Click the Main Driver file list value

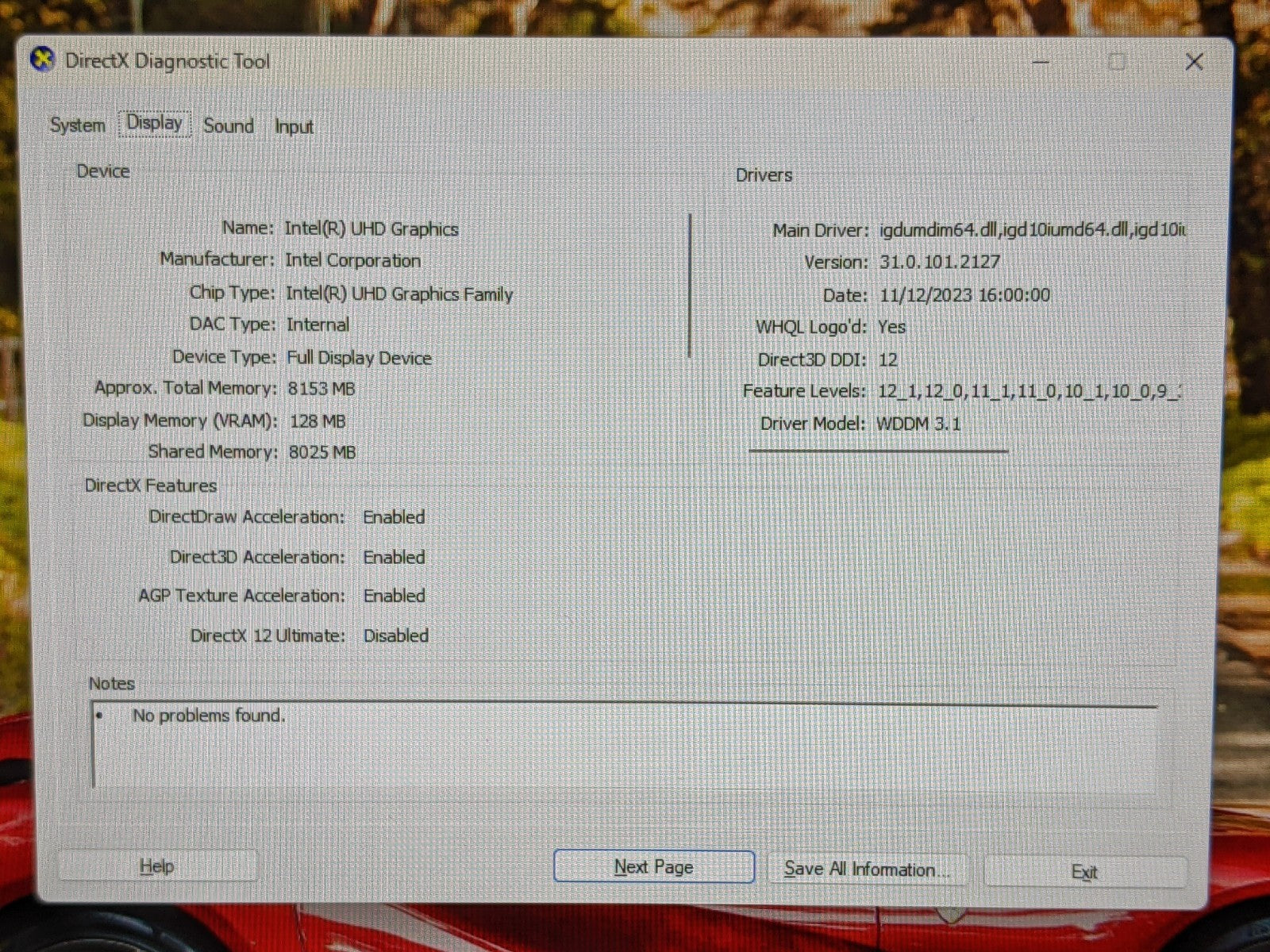(x=1032, y=230)
